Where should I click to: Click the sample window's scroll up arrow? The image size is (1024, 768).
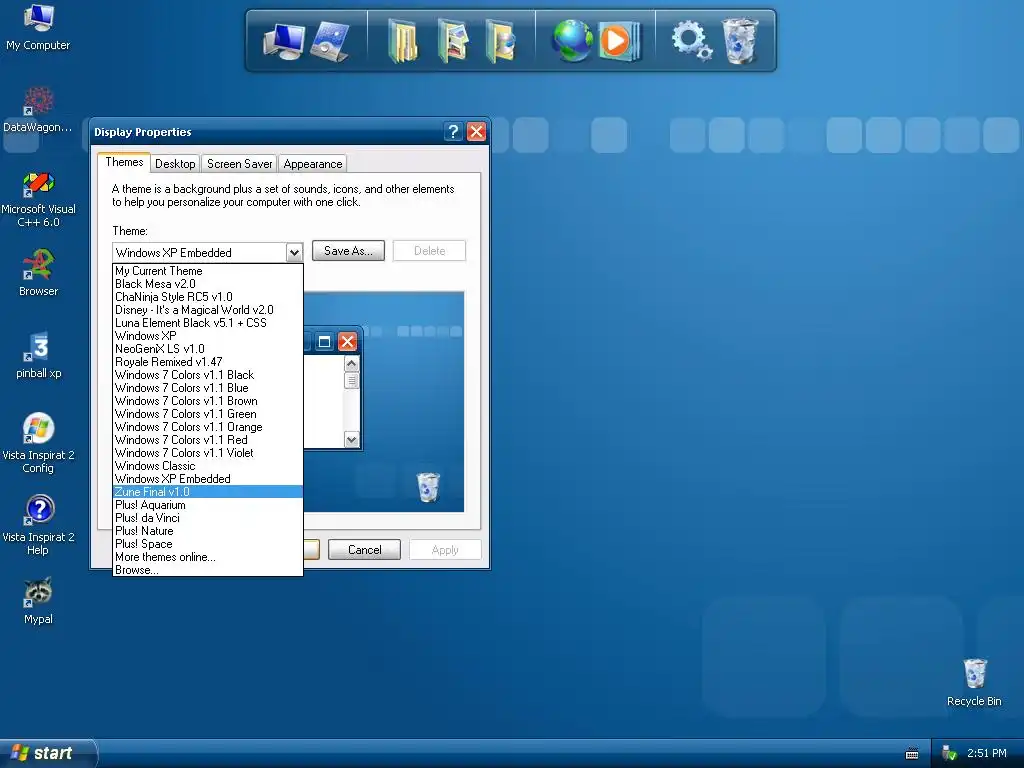pyautogui.click(x=351, y=364)
